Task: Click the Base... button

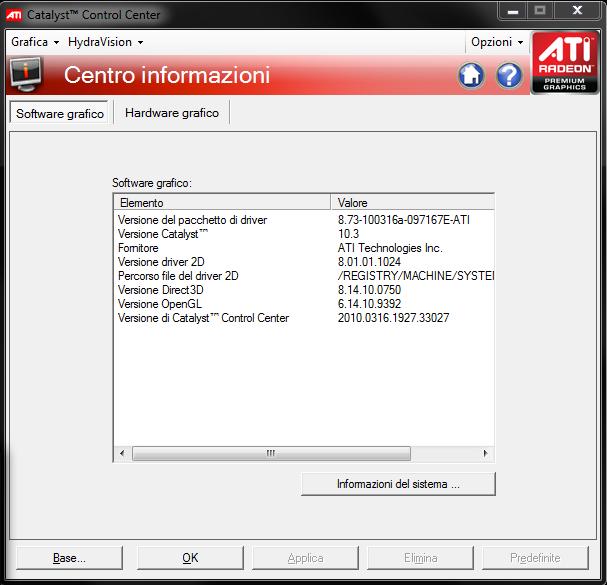Action: (x=69, y=558)
